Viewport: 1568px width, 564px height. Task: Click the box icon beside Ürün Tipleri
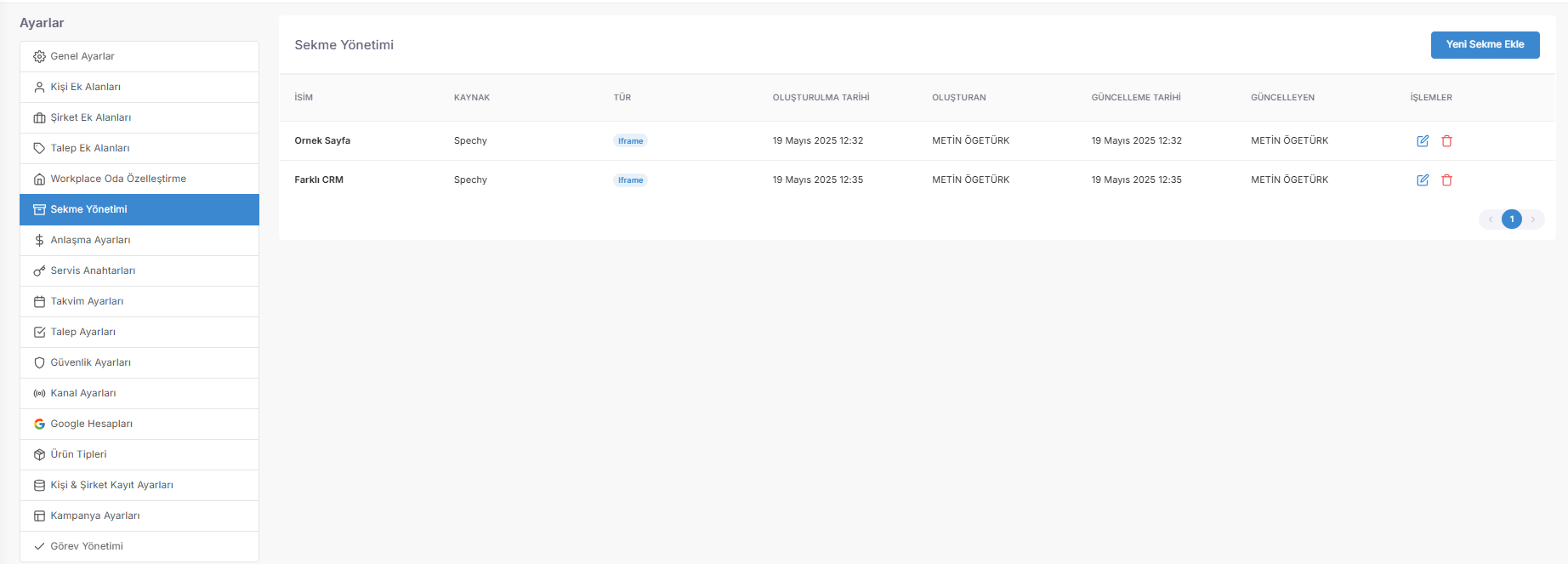[39, 455]
